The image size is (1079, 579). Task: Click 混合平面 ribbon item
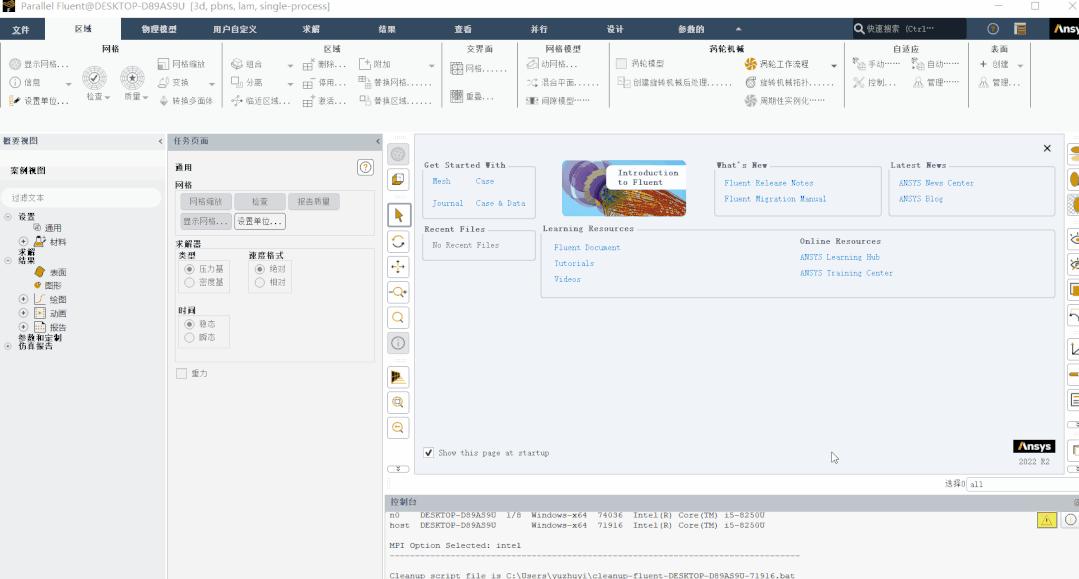[562, 83]
